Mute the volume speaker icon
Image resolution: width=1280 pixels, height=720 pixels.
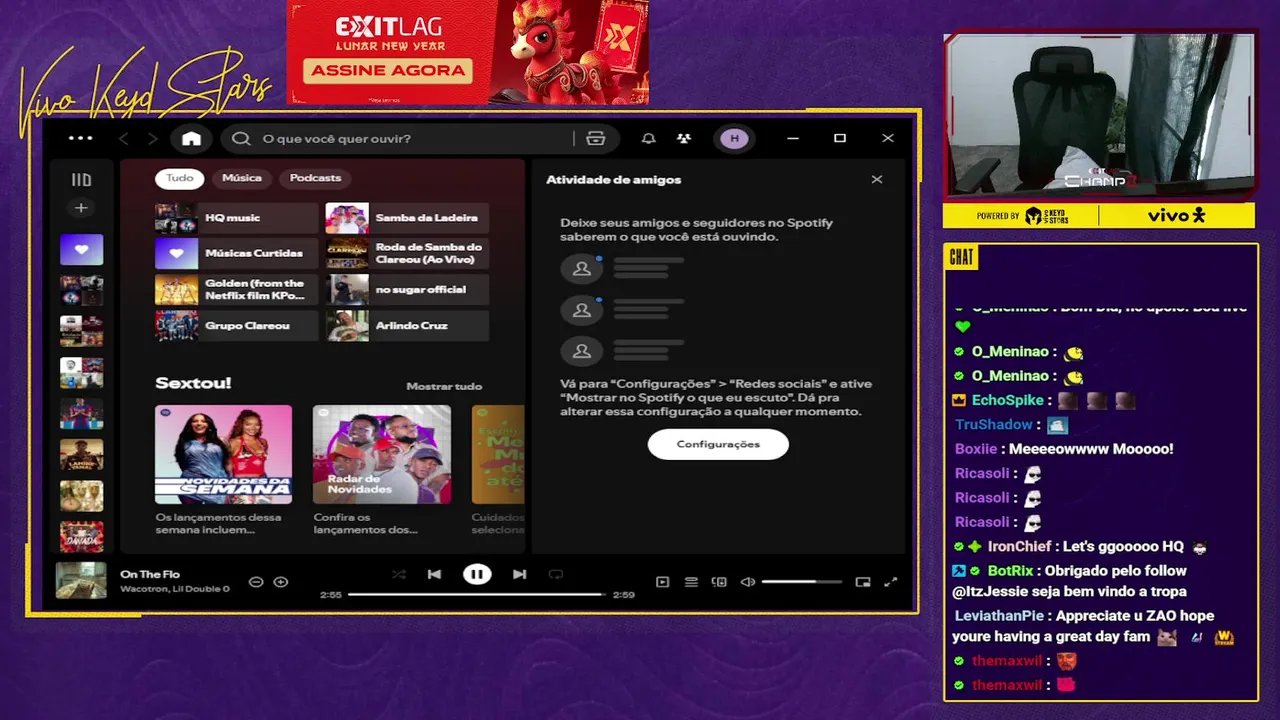pyautogui.click(x=747, y=582)
